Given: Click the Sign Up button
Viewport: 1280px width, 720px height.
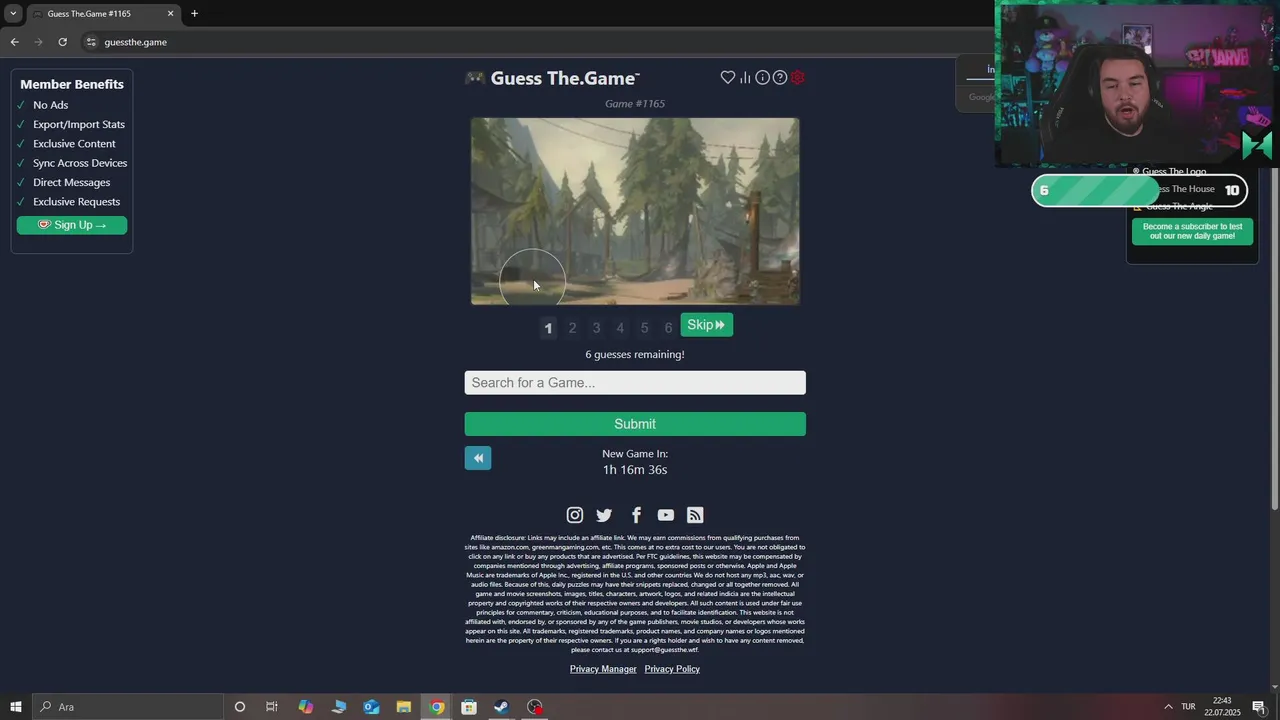Looking at the screenshot, I should [72, 225].
